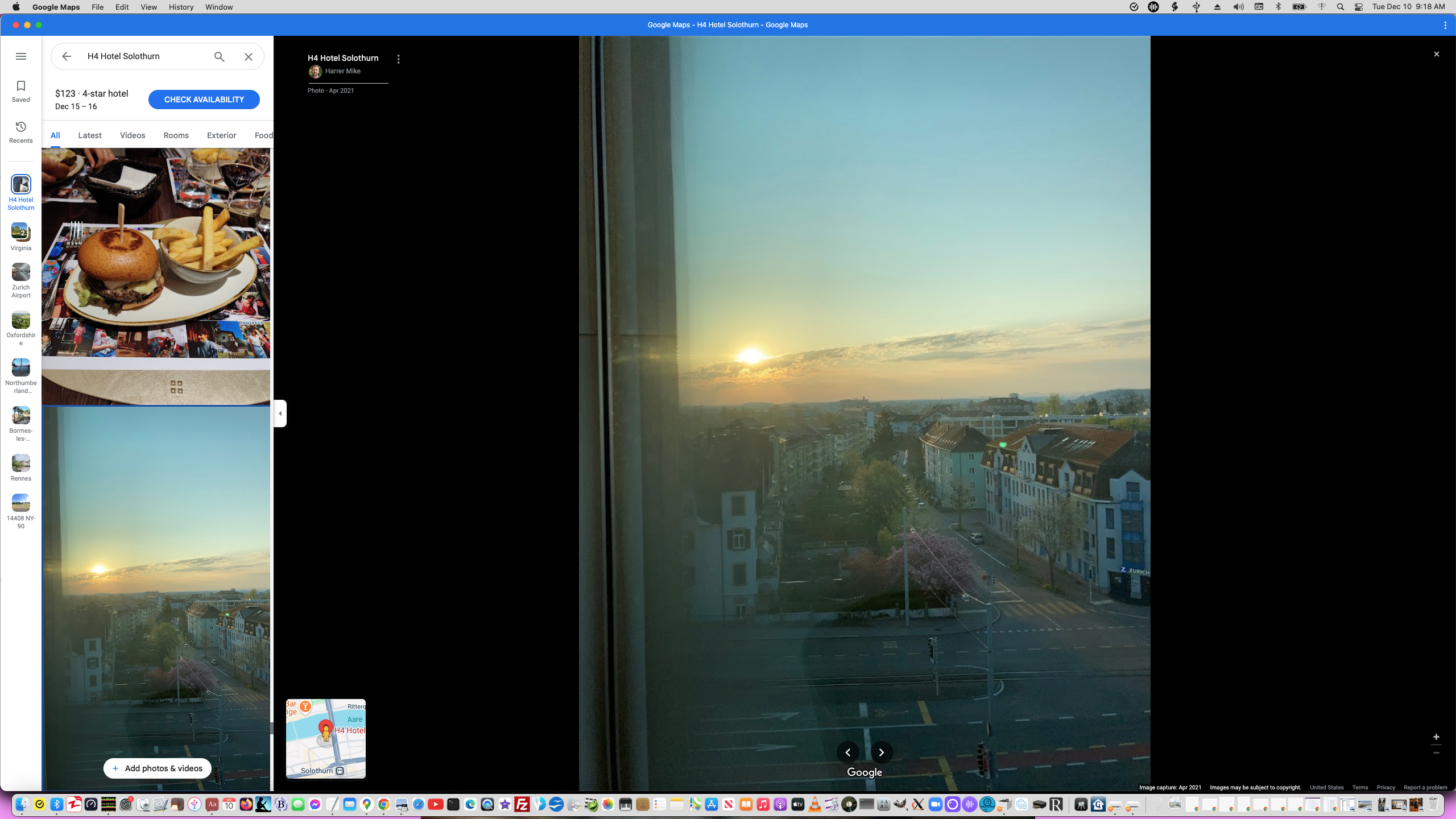Clear the search with X icon
The width and height of the screenshot is (1456, 819).
coord(249,56)
